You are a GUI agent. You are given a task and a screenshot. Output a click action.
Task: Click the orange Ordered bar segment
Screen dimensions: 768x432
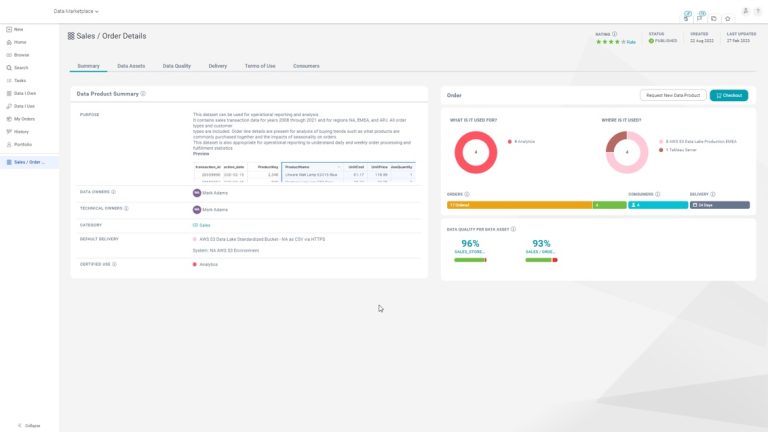click(x=520, y=205)
